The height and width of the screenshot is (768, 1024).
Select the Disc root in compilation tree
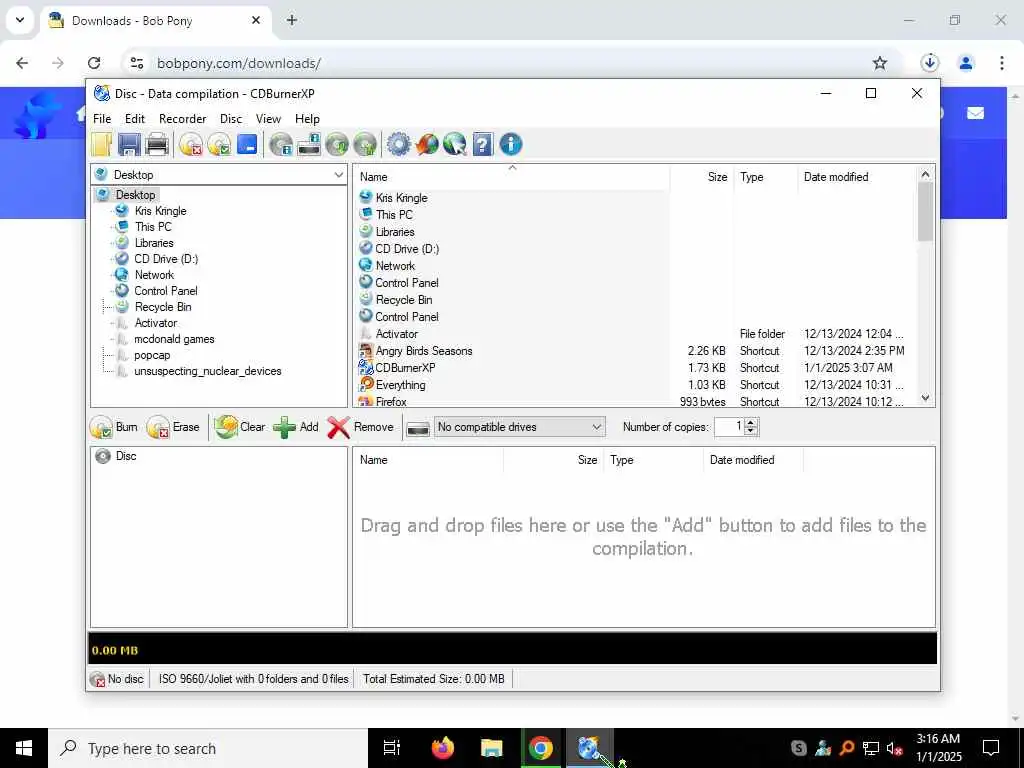pos(125,456)
